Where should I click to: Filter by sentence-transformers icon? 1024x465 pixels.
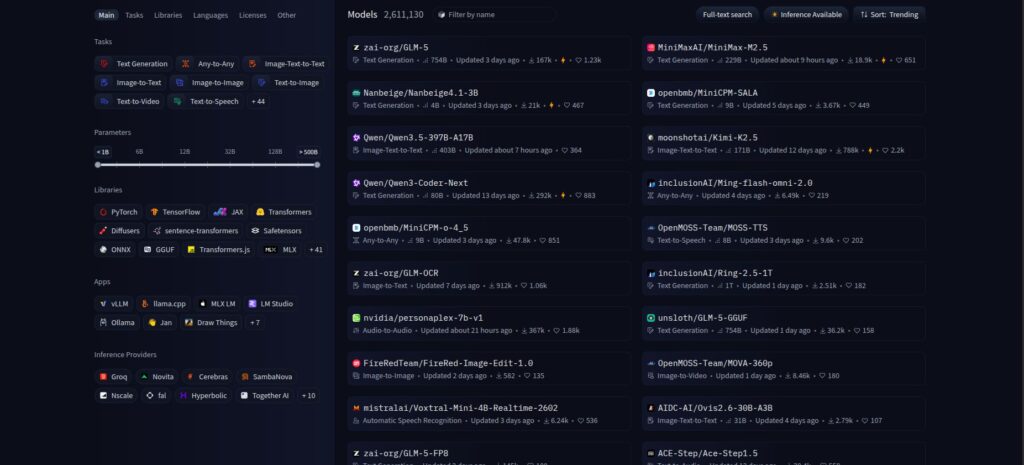click(157, 231)
